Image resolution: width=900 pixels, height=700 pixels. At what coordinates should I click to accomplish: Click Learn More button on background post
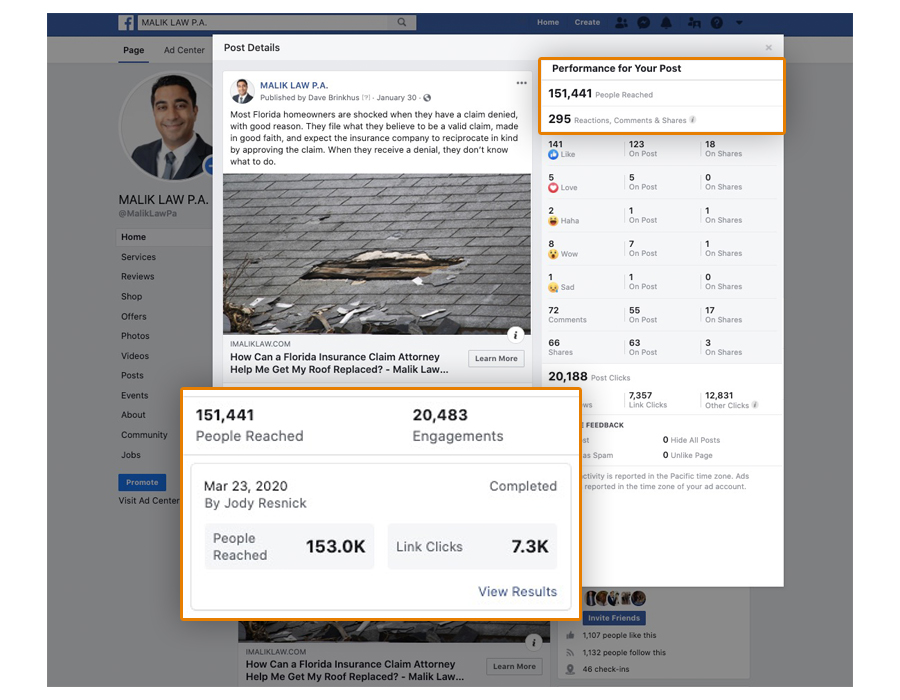(514, 667)
